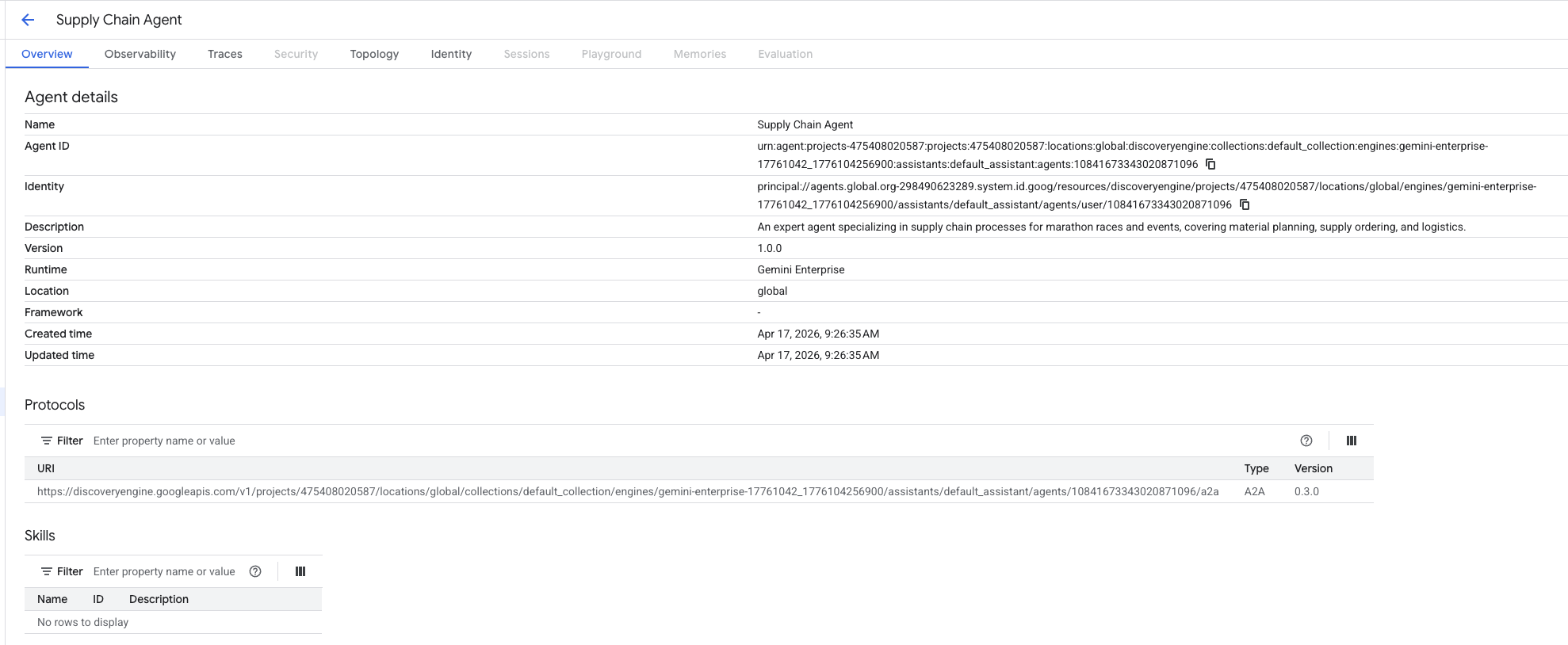The width and height of the screenshot is (1568, 645).
Task: Select the Overview tab
Action: (47, 54)
